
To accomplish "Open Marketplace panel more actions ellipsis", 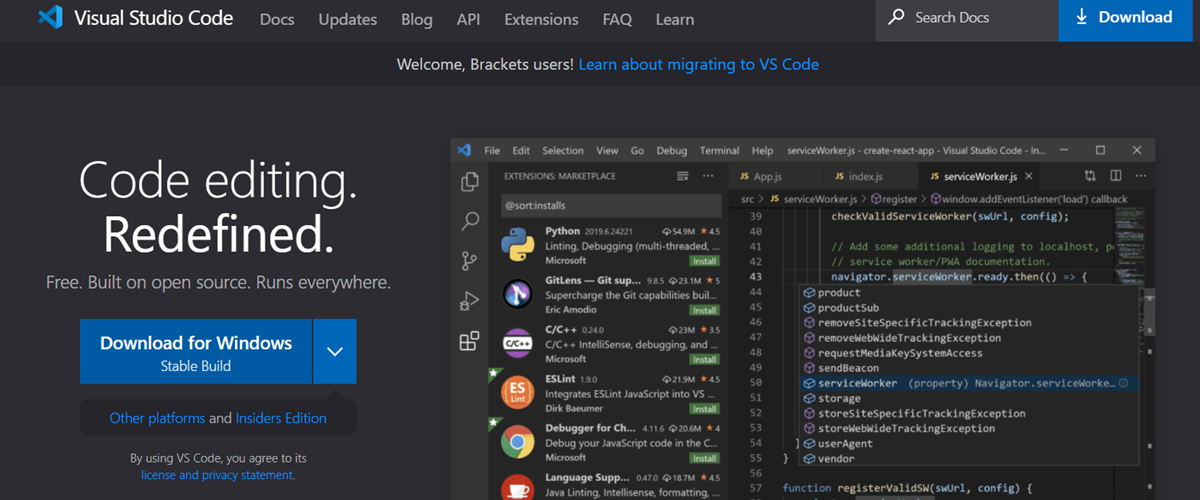I will tap(708, 176).
